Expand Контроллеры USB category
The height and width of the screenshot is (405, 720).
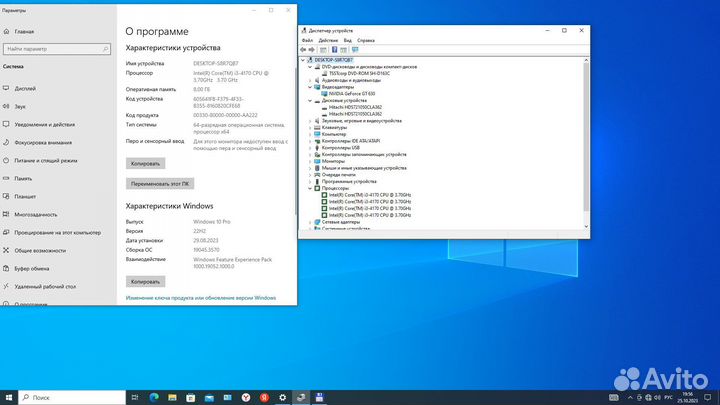click(x=310, y=148)
